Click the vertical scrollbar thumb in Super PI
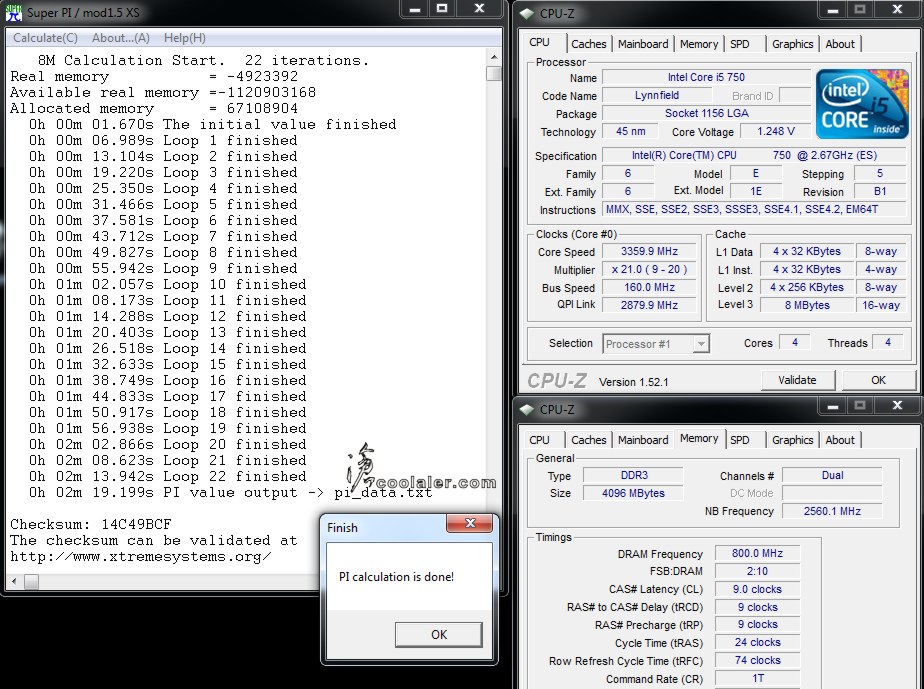The image size is (924, 689). tap(494, 74)
